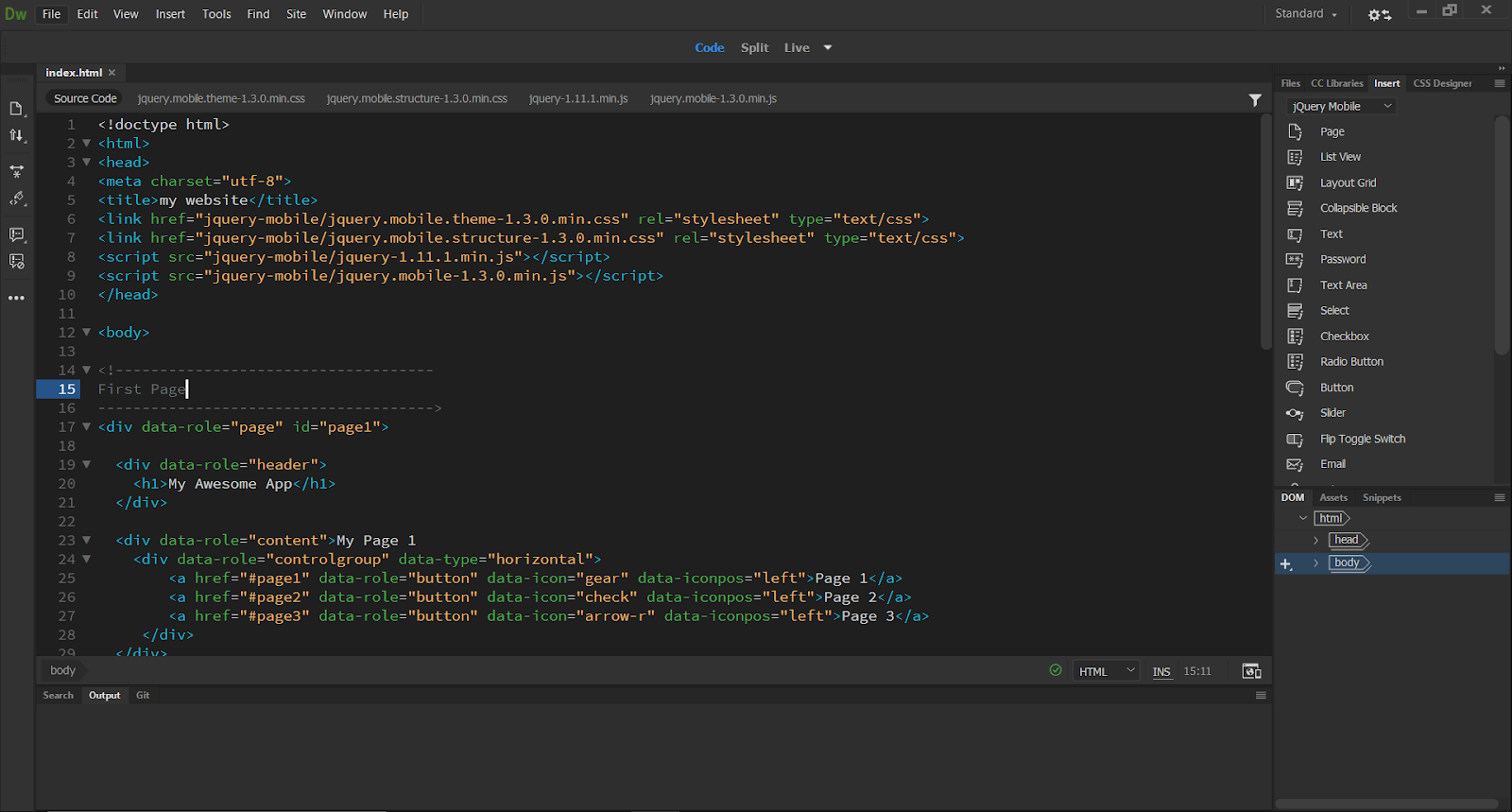Click the preview in browser icon
Image resolution: width=1512 pixels, height=812 pixels.
[1251, 671]
